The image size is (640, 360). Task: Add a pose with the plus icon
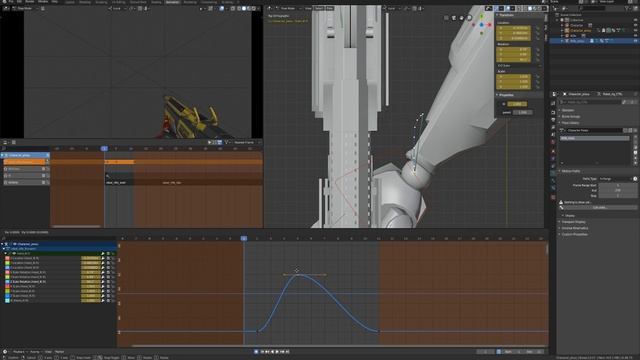coord(636,138)
